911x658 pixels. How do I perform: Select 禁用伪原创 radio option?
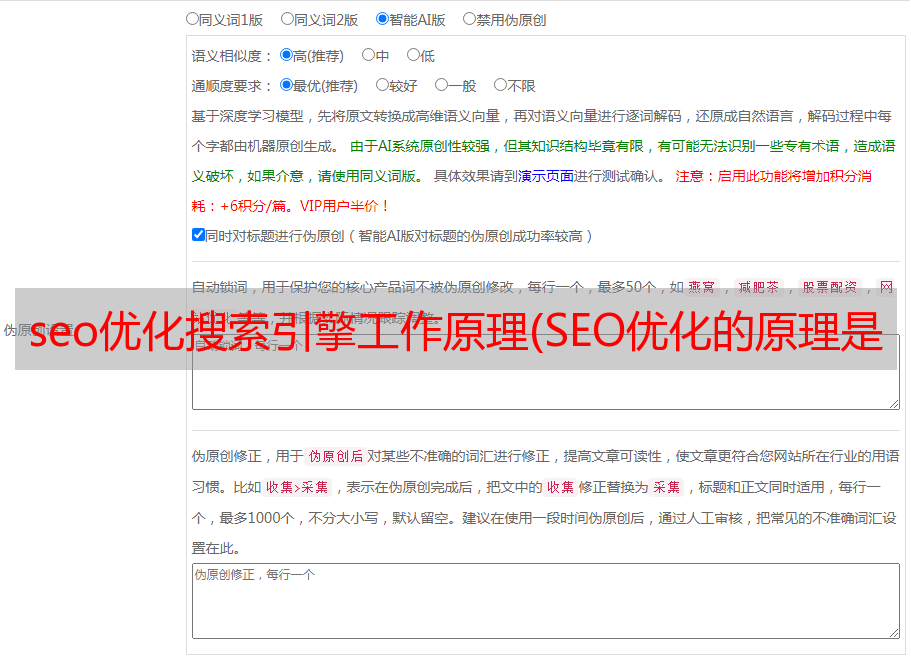click(469, 19)
